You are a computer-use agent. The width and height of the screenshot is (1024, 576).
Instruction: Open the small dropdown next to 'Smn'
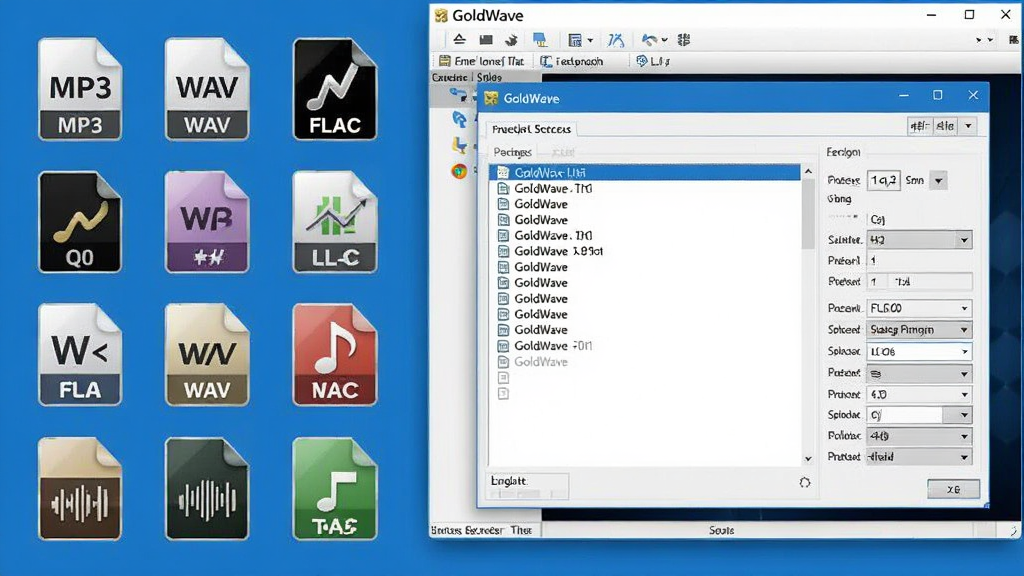938,180
